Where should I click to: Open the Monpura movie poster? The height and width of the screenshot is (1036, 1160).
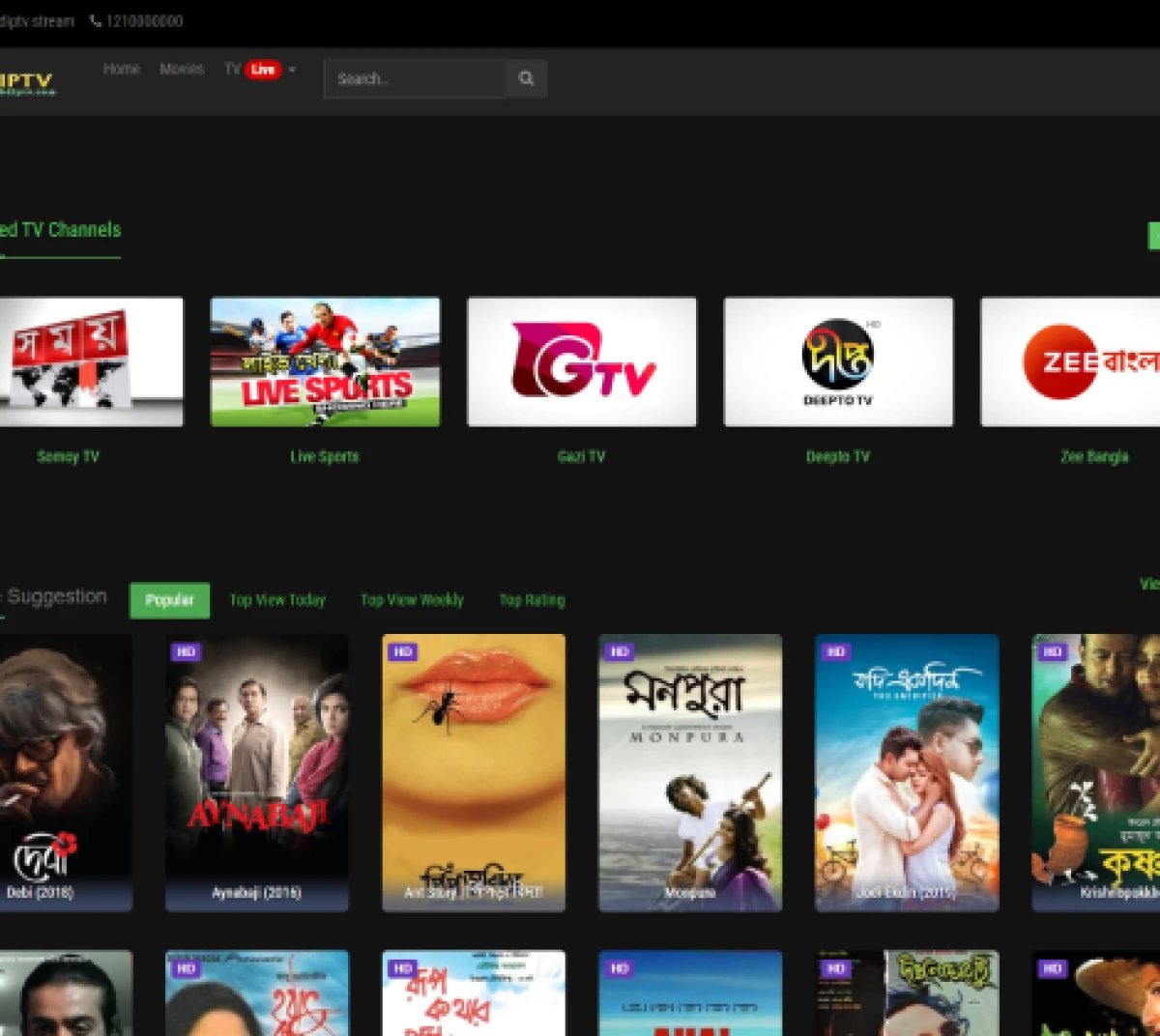click(x=690, y=772)
